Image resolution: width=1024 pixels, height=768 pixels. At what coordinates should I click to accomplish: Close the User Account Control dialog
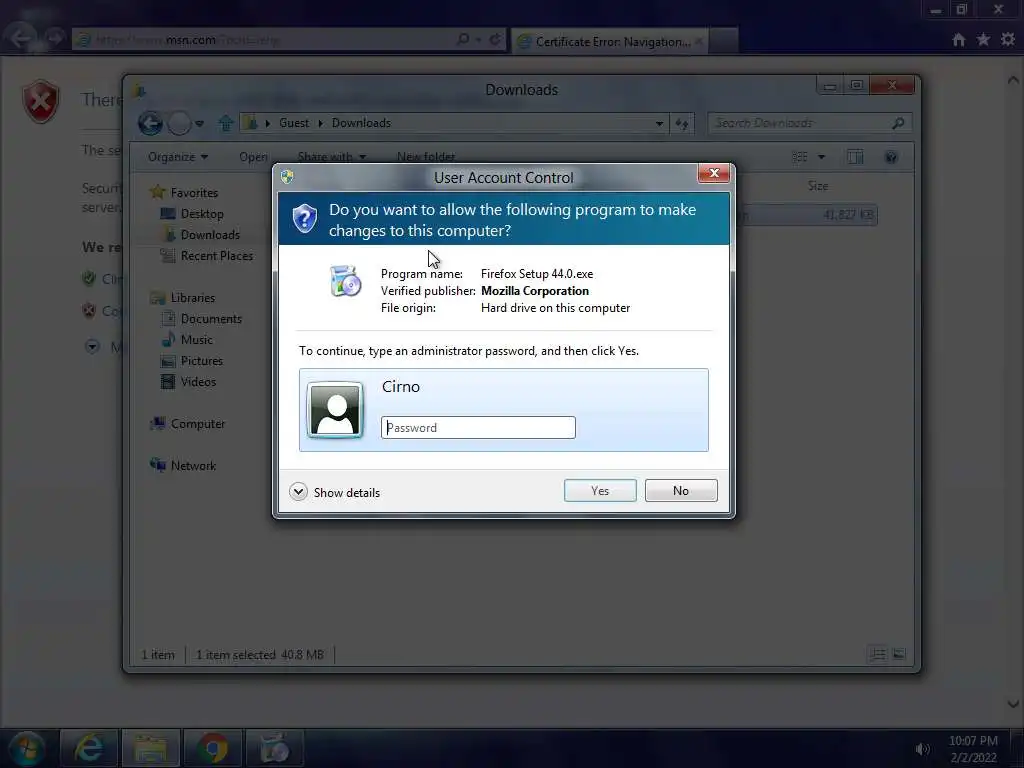(x=713, y=173)
